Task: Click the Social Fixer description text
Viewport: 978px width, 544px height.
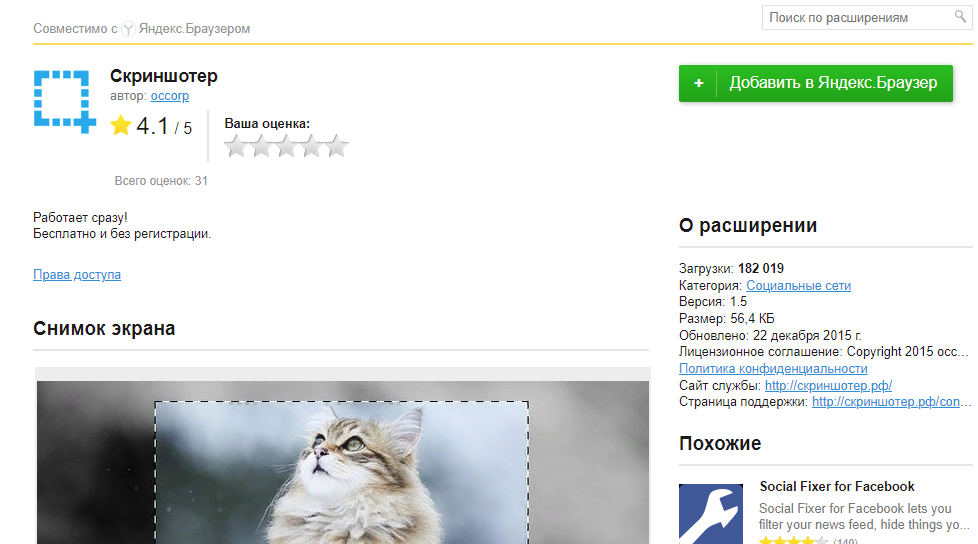Action: (864, 517)
